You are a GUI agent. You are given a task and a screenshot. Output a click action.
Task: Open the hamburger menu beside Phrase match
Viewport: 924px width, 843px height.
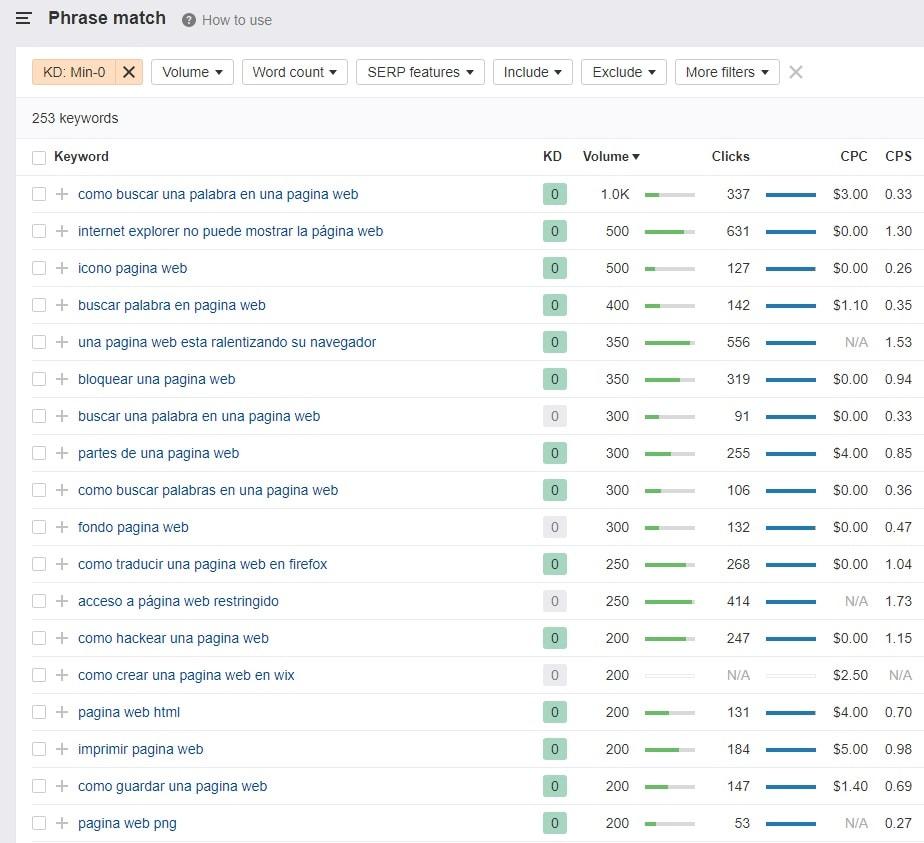(24, 19)
